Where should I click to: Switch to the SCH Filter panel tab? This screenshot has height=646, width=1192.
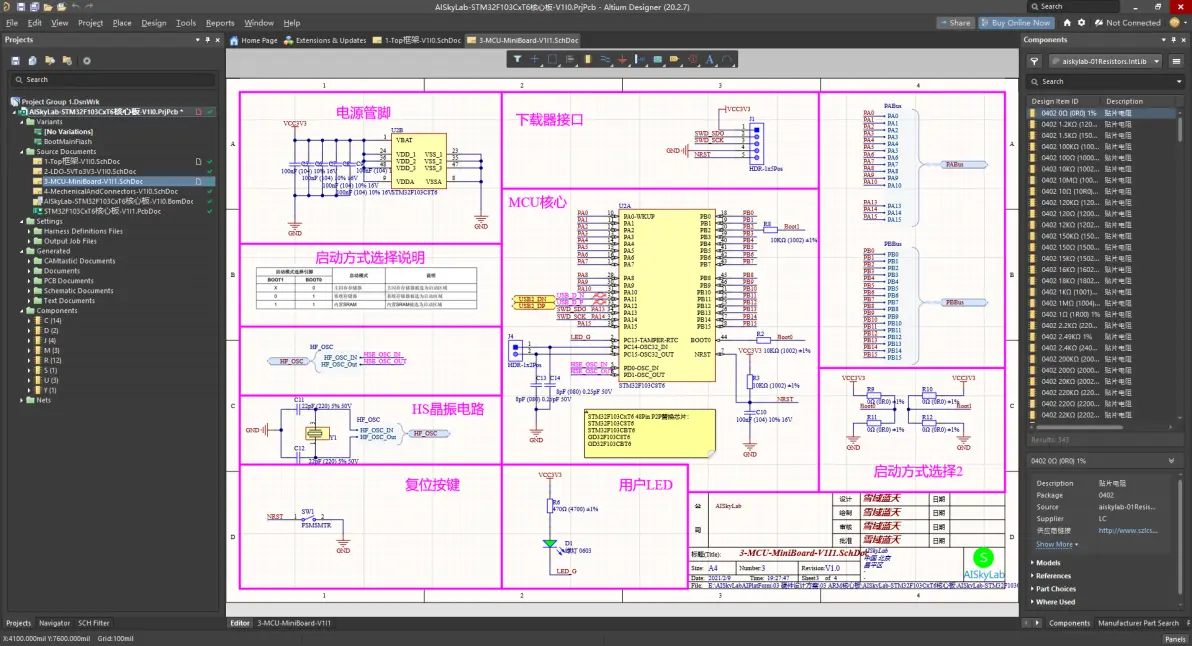click(94, 623)
